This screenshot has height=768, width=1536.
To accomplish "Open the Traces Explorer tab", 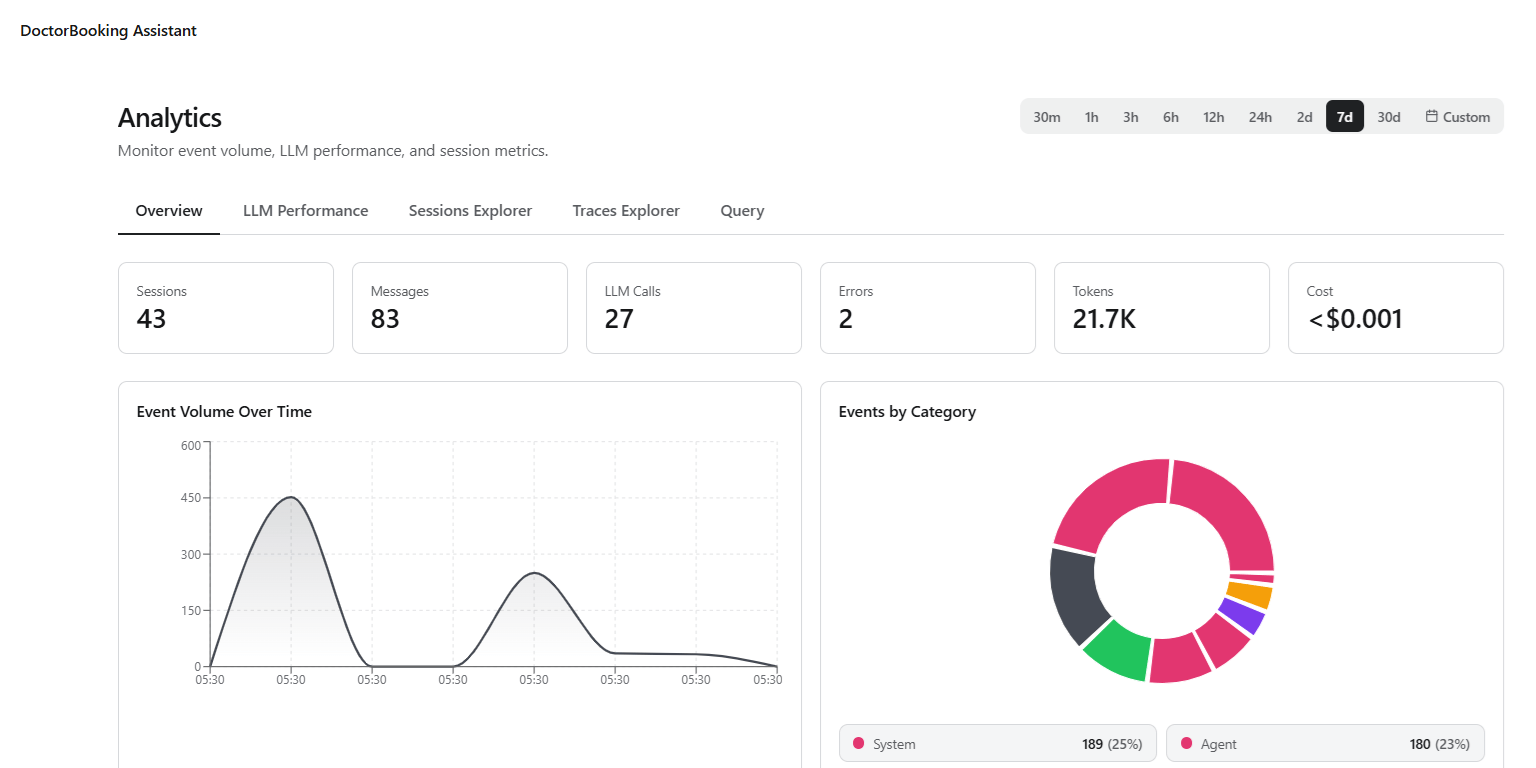I will (x=626, y=211).
